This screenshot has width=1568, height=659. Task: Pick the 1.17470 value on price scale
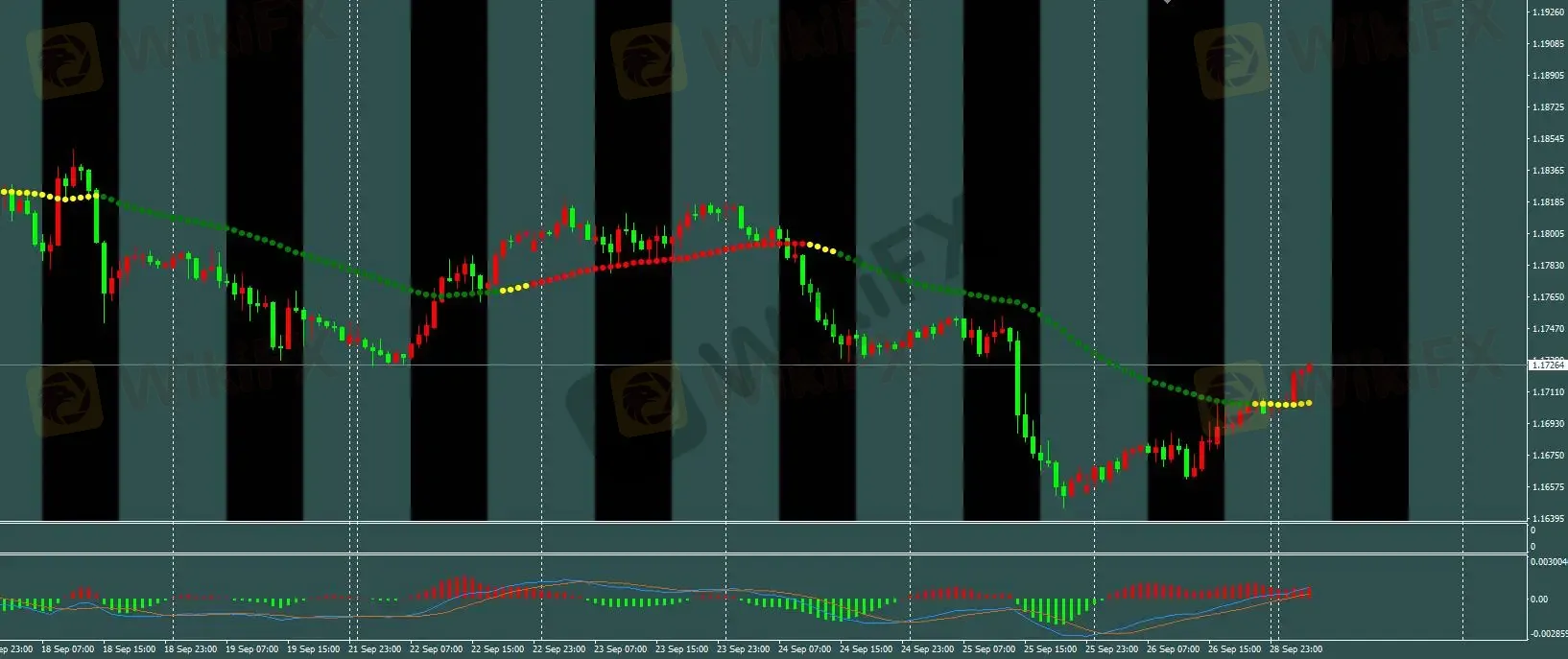click(x=1547, y=329)
